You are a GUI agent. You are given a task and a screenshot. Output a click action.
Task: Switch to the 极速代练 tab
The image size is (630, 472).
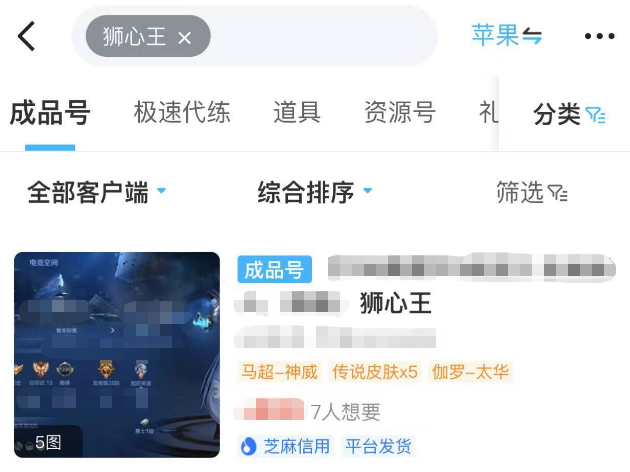tap(182, 112)
